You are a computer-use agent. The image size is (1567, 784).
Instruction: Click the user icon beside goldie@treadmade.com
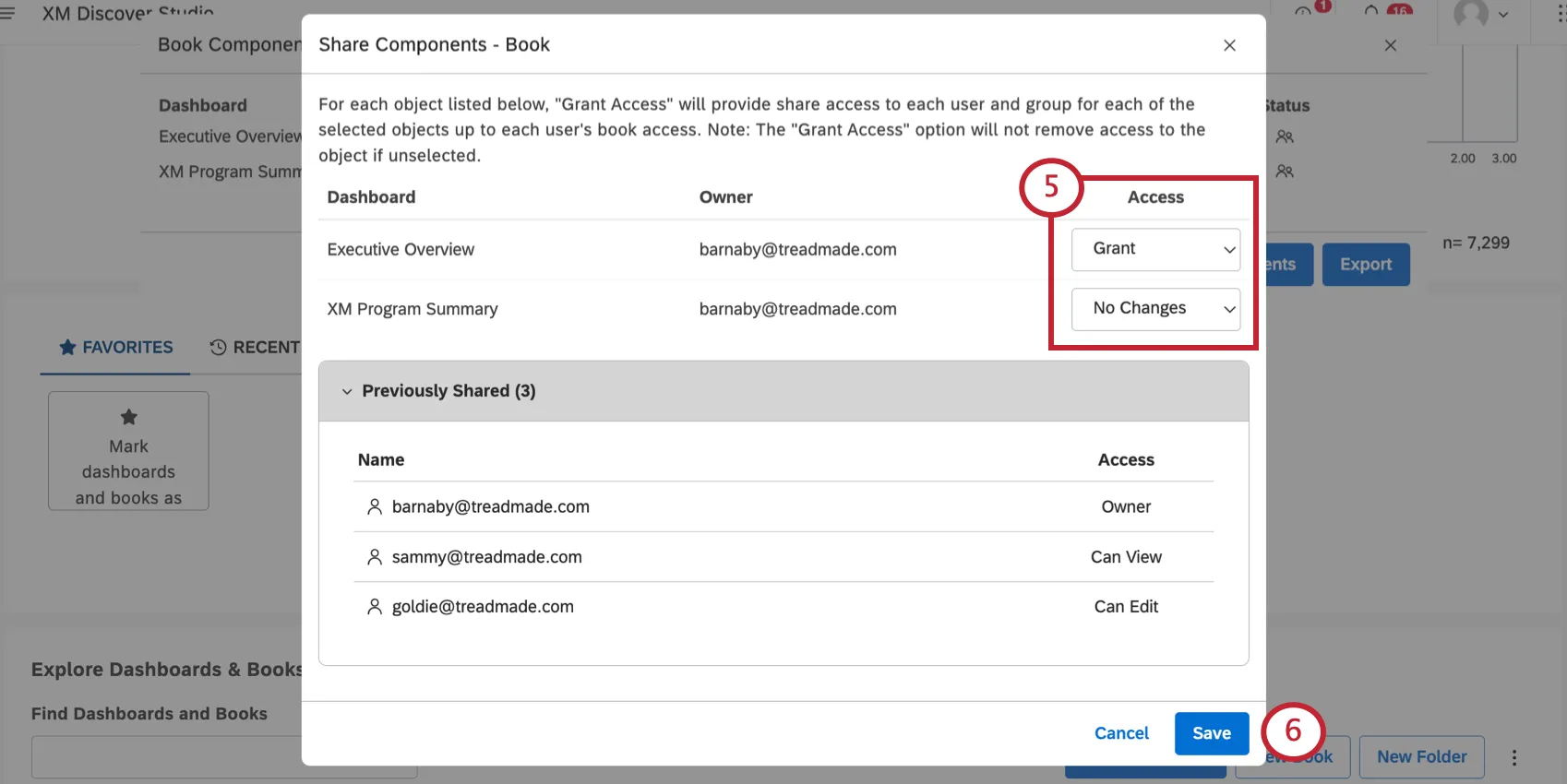pos(375,607)
